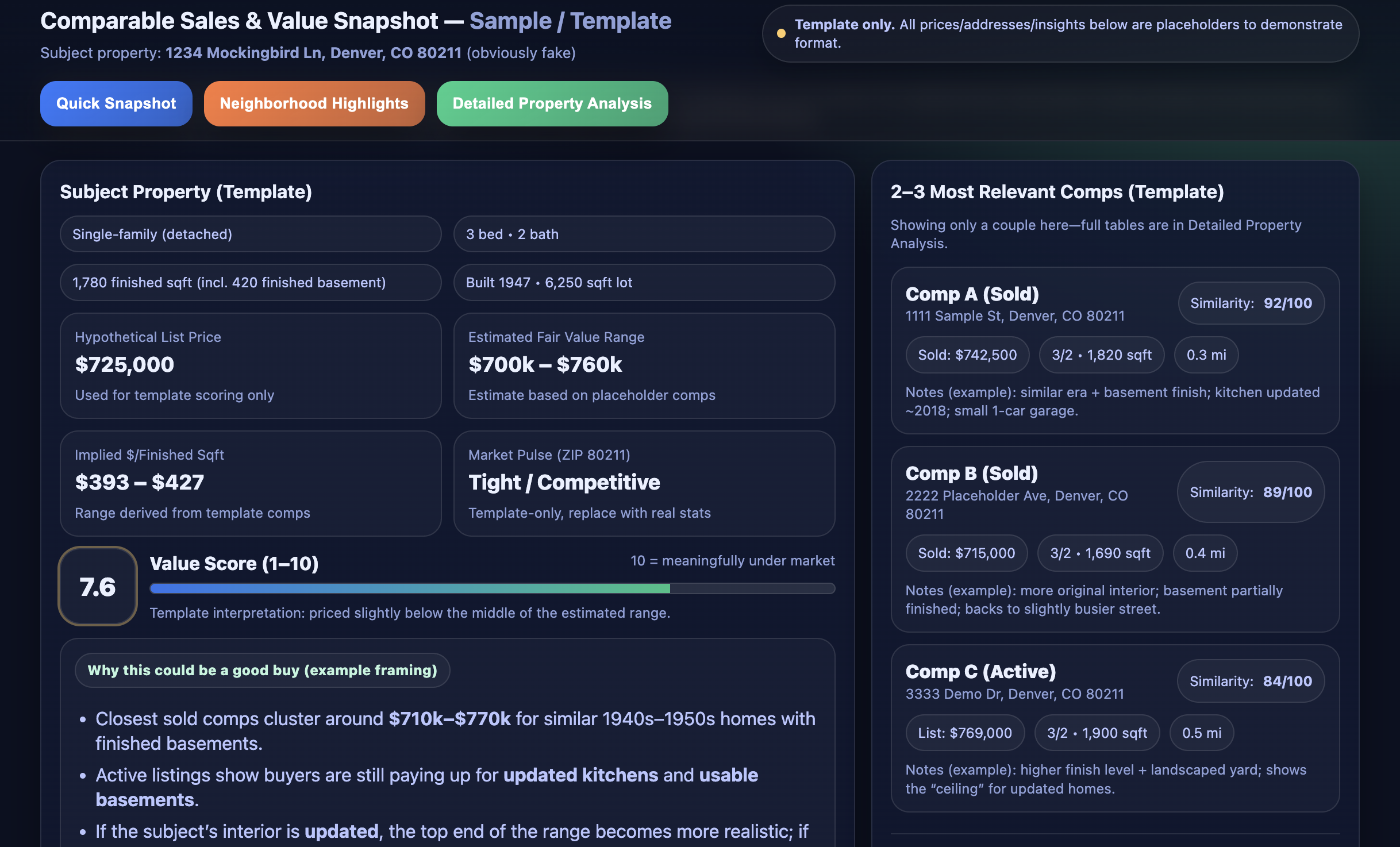Click Comp C's List $769,000 chip
Viewport: 1400px width, 847px height.
965,732
